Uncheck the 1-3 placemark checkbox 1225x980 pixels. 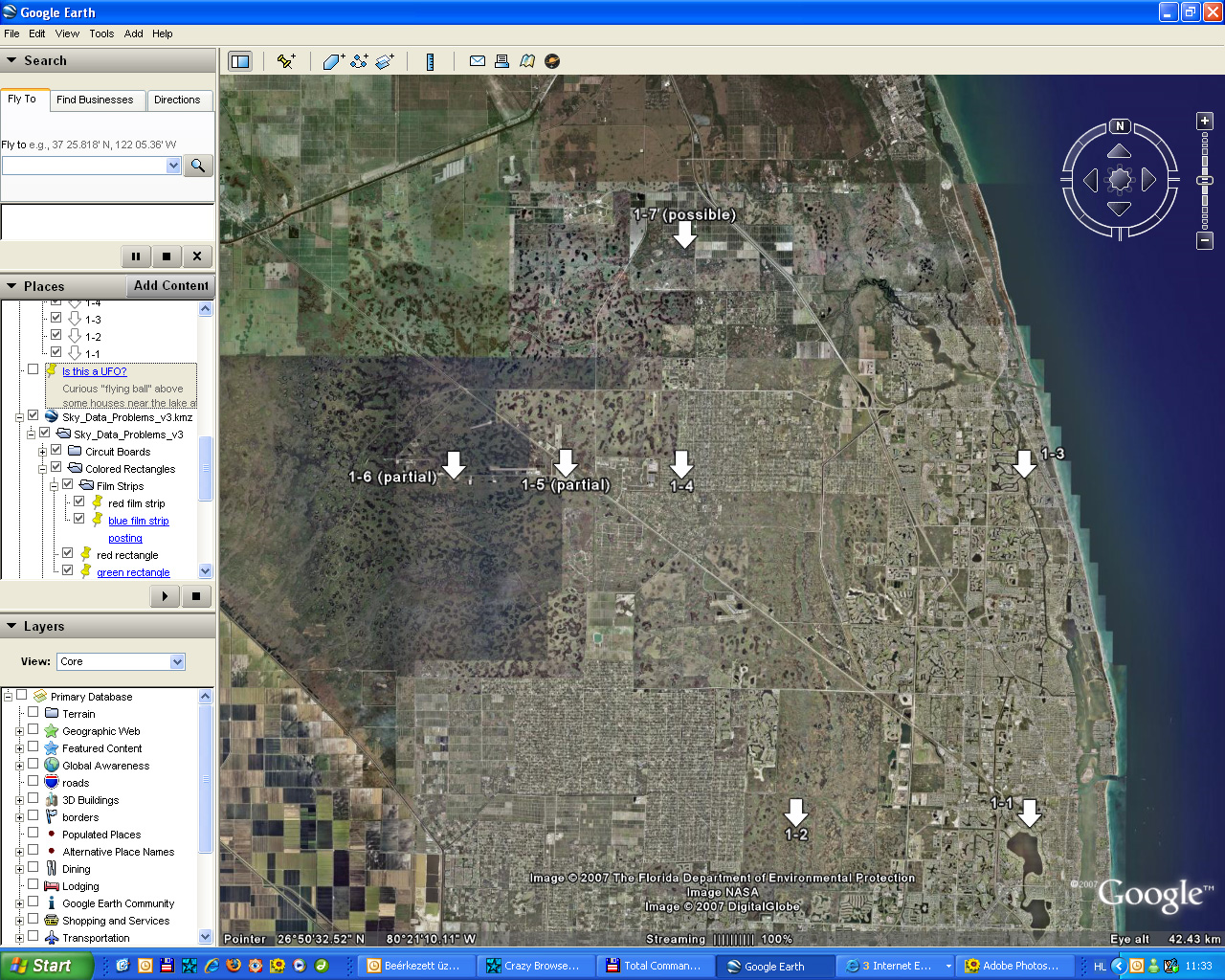(x=56, y=318)
